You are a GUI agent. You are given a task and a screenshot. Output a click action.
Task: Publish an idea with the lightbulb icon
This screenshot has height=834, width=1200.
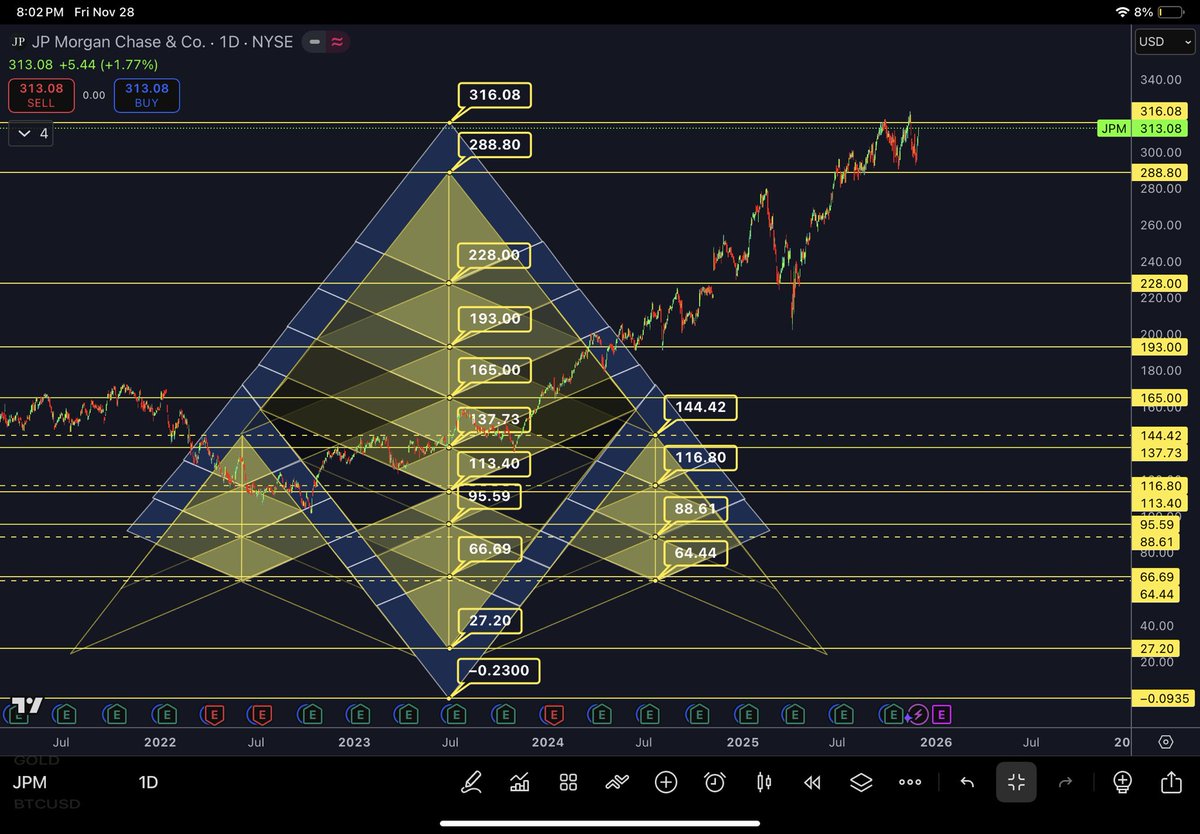tap(1122, 783)
